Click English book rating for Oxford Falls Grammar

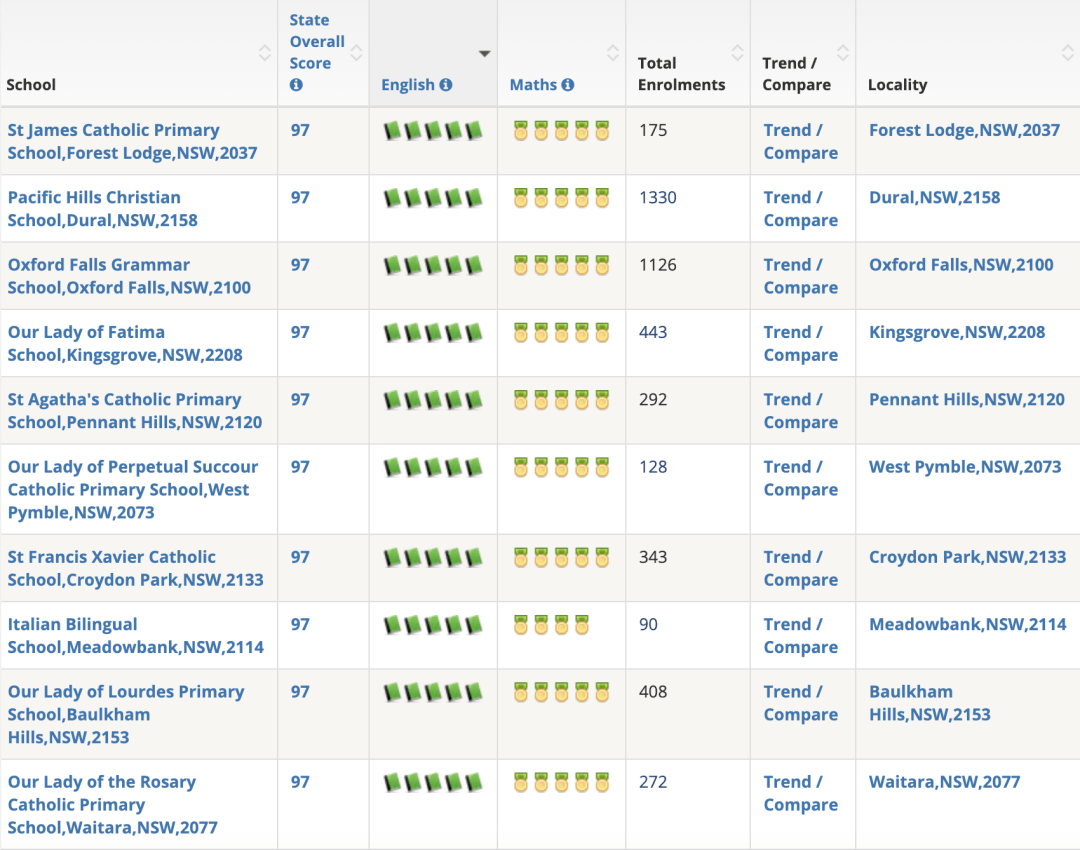click(x=433, y=265)
